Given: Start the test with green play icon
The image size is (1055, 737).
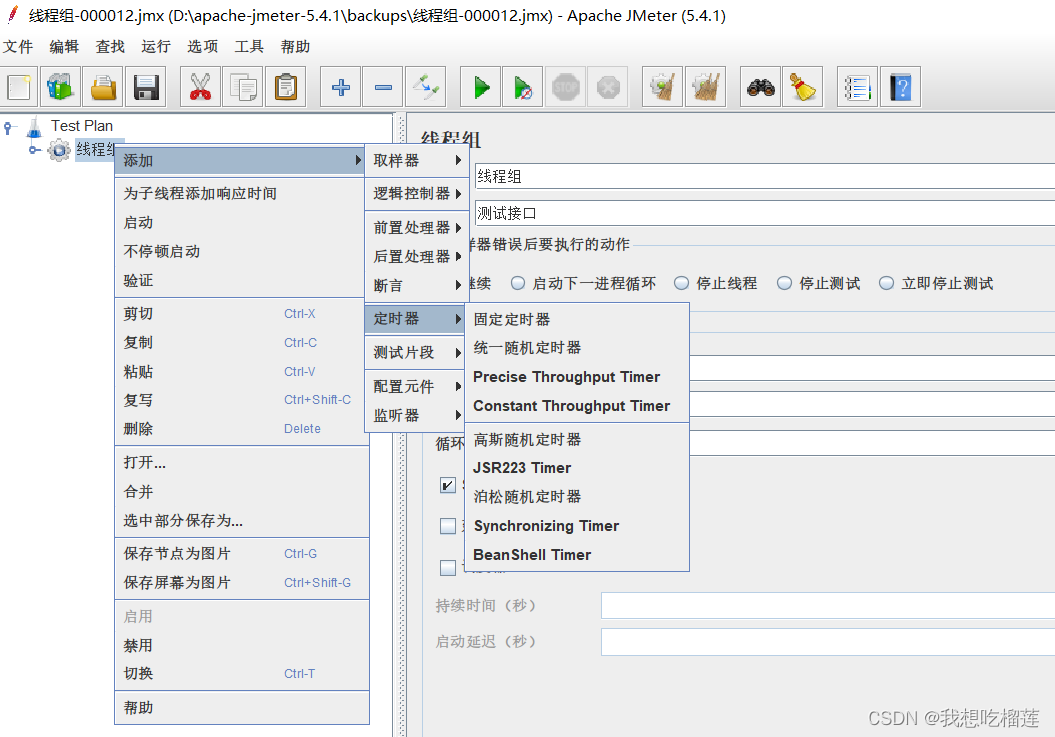Looking at the screenshot, I should tap(480, 87).
